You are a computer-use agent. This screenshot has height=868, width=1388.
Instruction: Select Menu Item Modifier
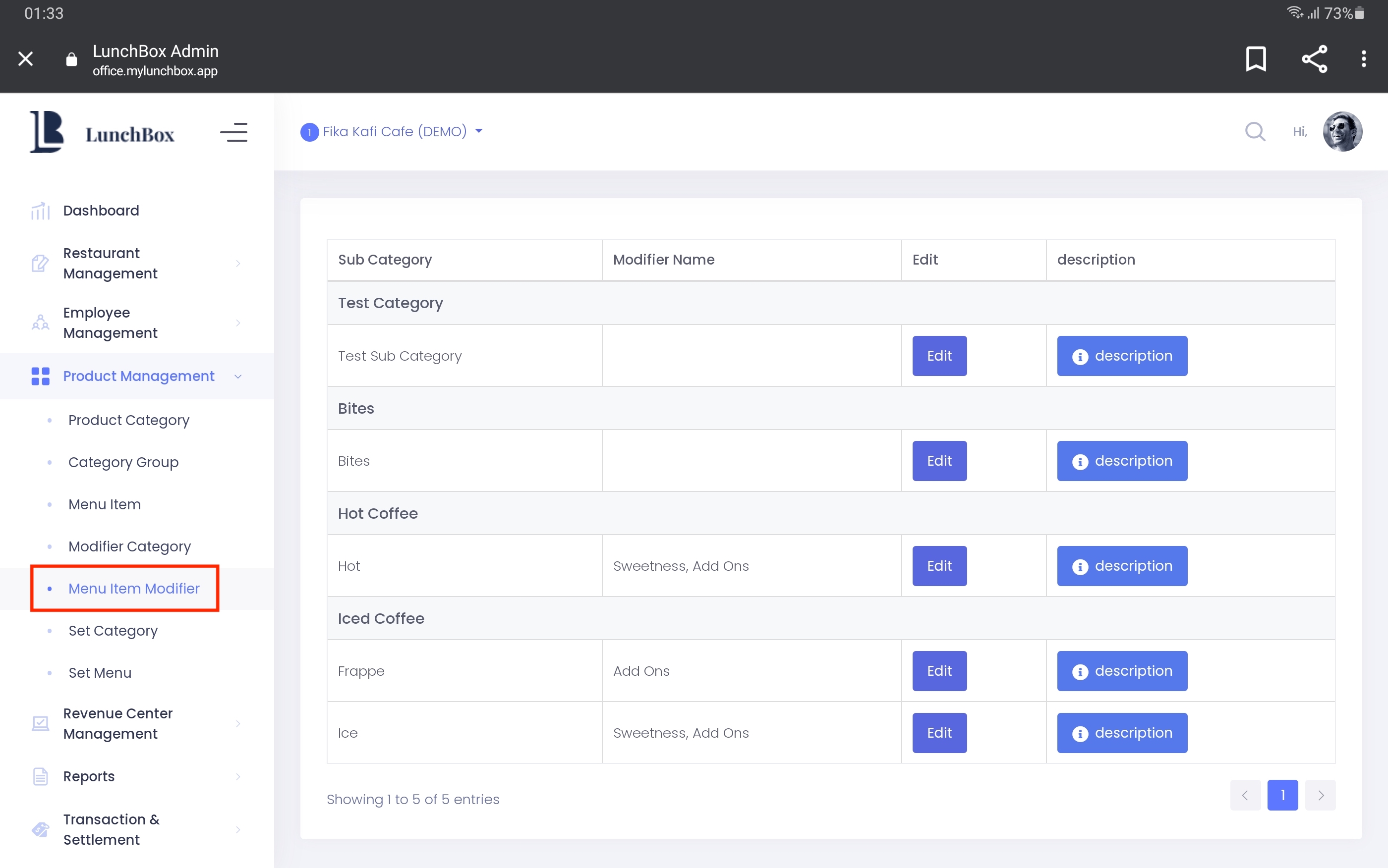(x=134, y=589)
